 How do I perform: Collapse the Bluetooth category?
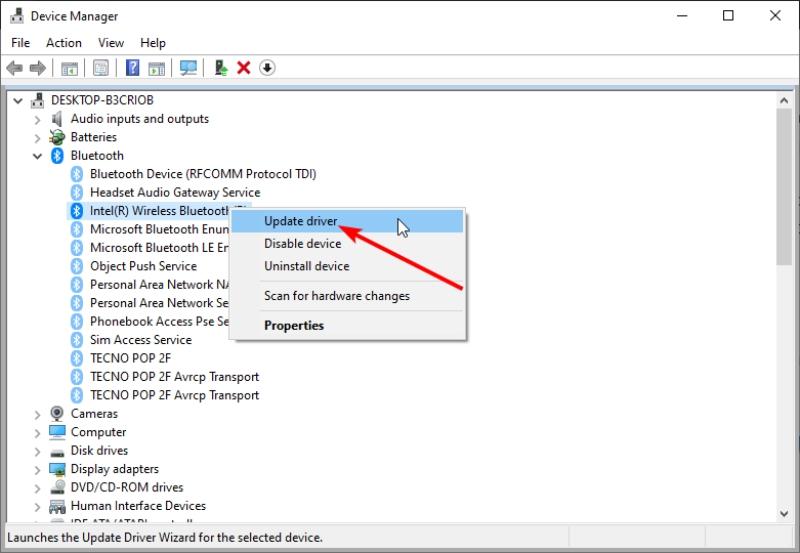pyautogui.click(x=37, y=156)
